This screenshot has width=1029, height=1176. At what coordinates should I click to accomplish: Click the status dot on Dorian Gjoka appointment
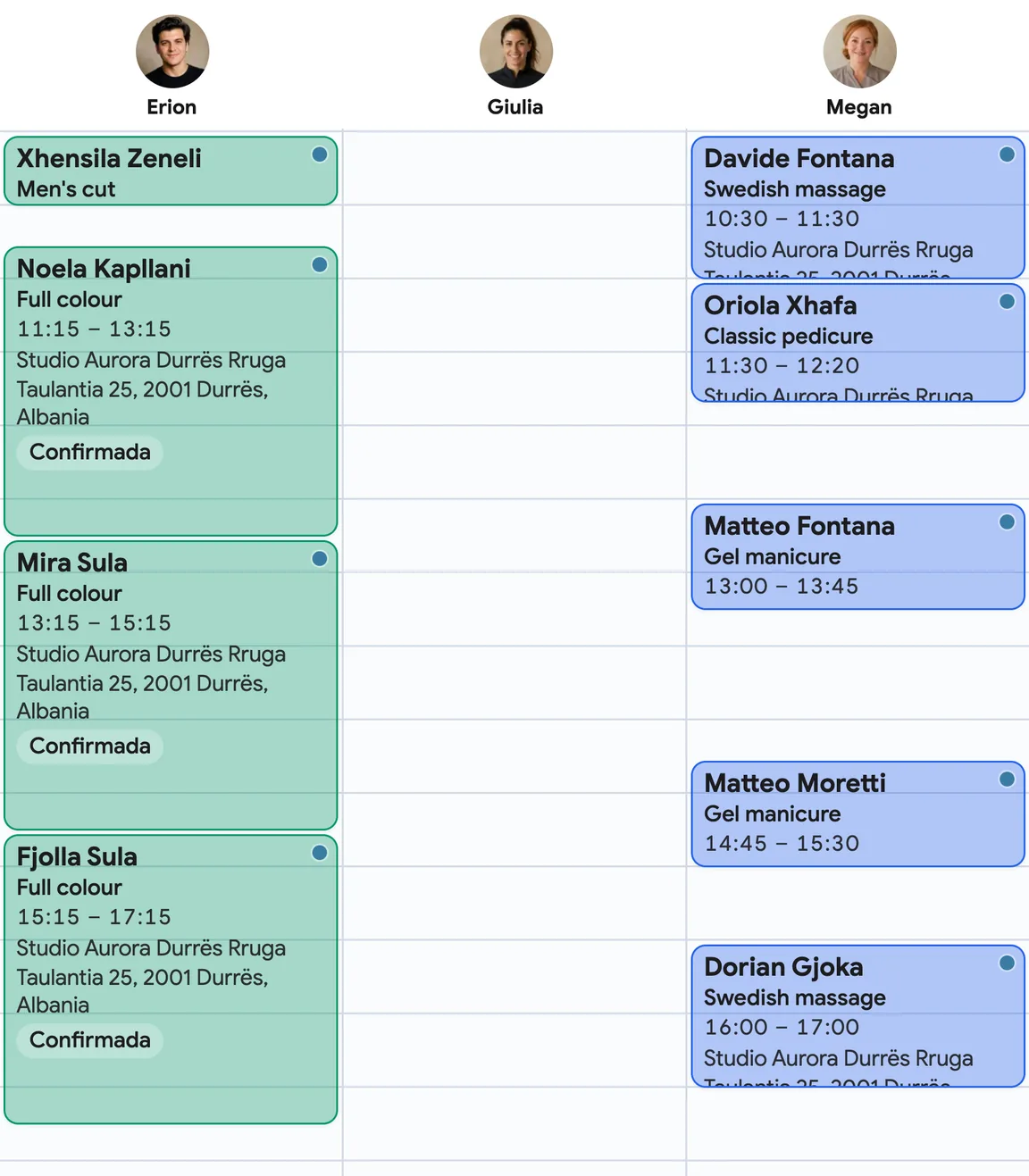click(x=1007, y=963)
